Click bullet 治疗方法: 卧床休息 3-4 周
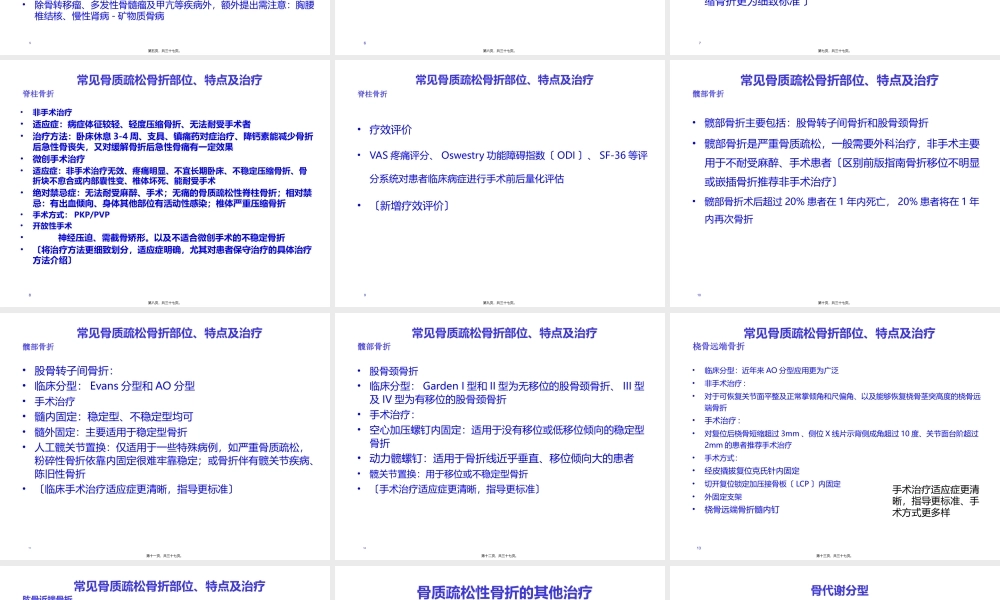1000x600 pixels. tap(173, 141)
